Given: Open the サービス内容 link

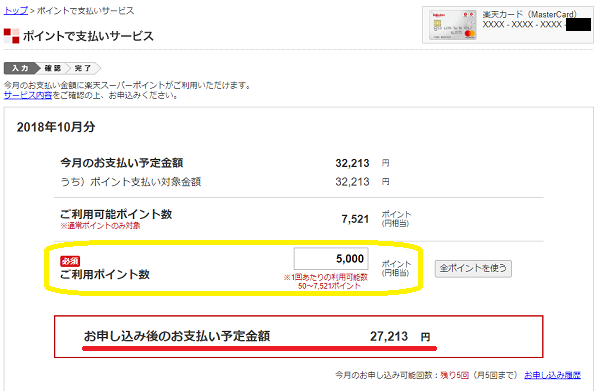Looking at the screenshot, I should tap(28, 95).
